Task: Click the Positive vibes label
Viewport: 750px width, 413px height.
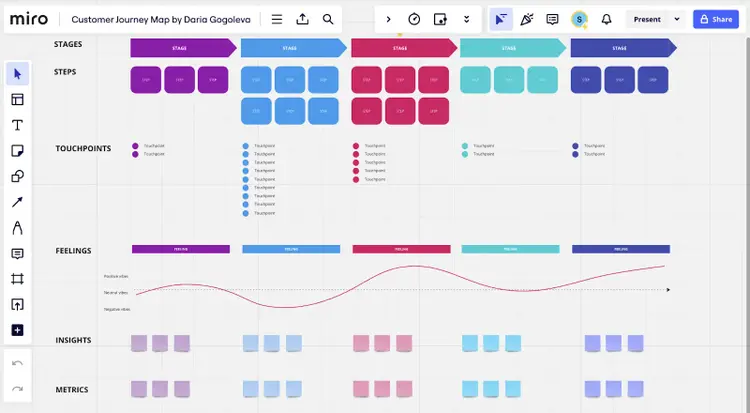Action: click(x=116, y=276)
